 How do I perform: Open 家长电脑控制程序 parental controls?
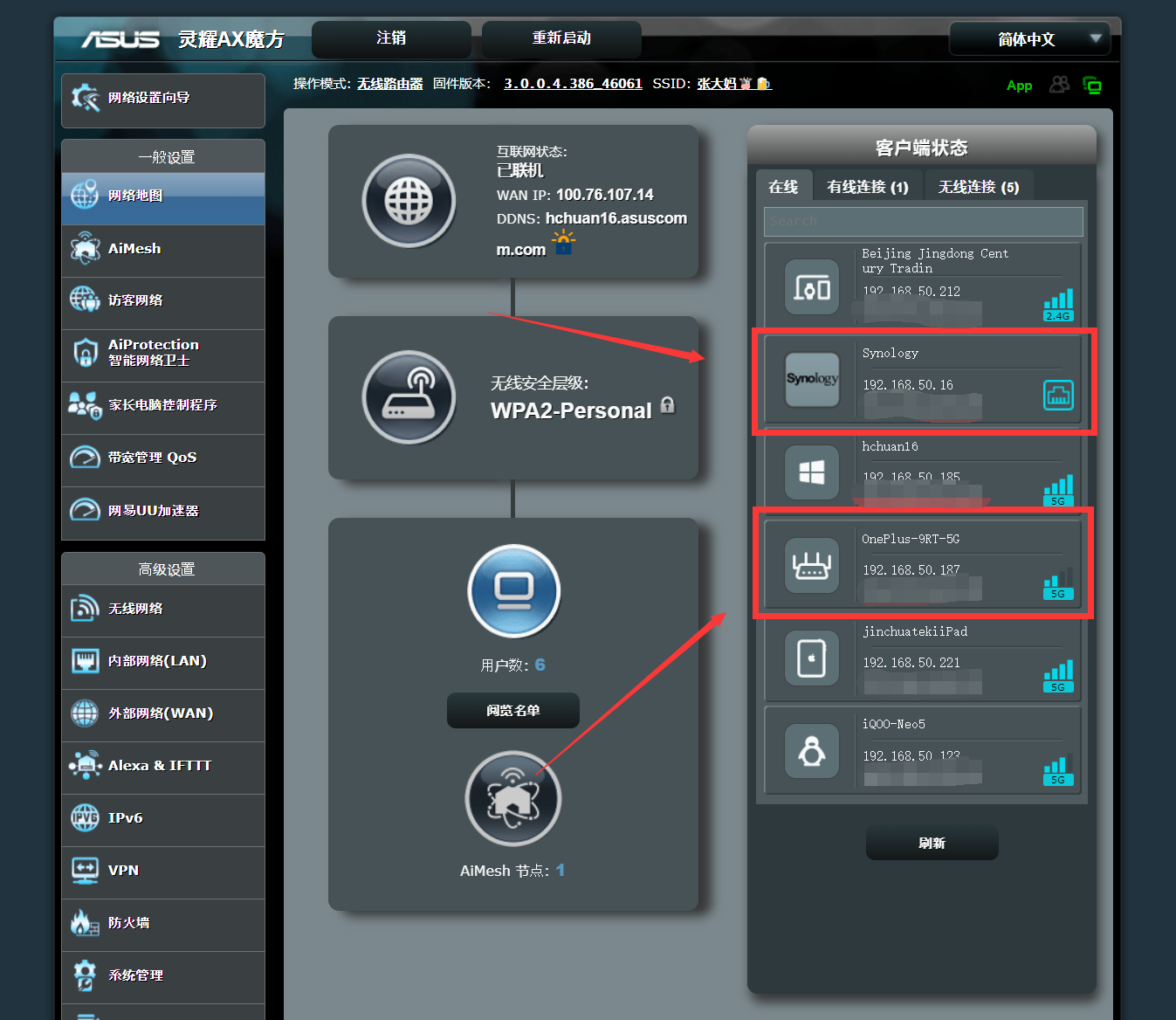[x=163, y=408]
